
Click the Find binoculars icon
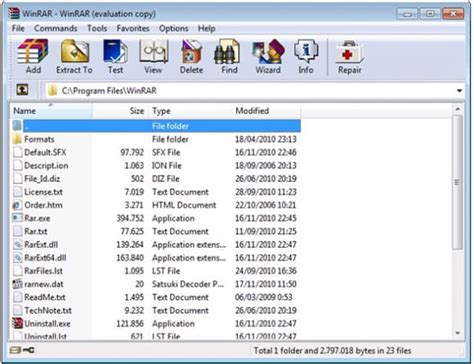click(227, 51)
